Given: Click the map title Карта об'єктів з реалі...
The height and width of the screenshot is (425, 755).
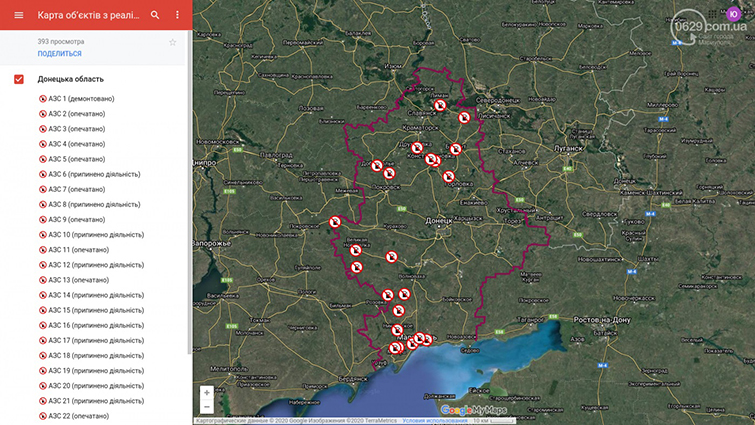Looking at the screenshot, I should [88, 16].
